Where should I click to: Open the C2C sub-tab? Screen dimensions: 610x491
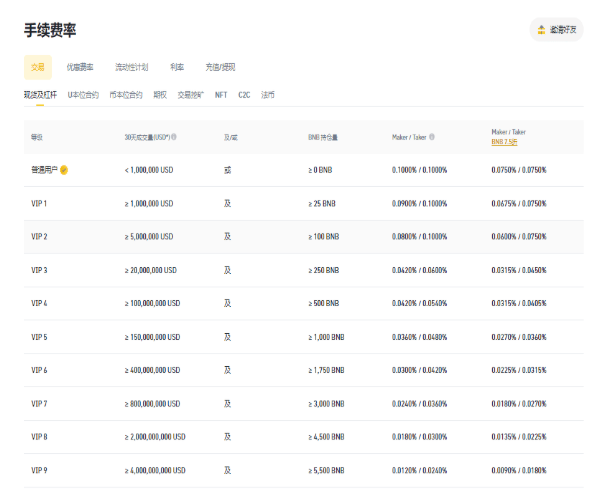tap(244, 95)
